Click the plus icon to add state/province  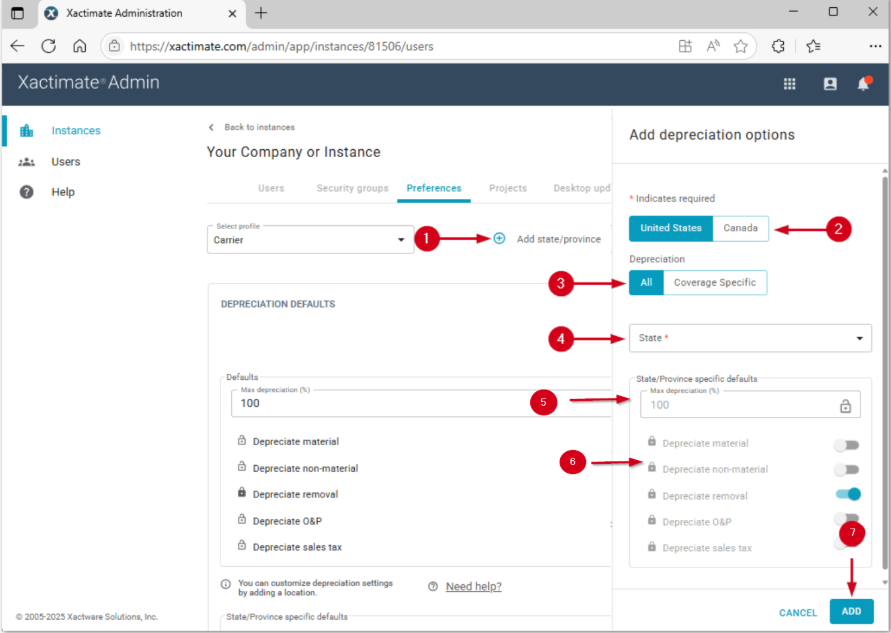click(499, 239)
